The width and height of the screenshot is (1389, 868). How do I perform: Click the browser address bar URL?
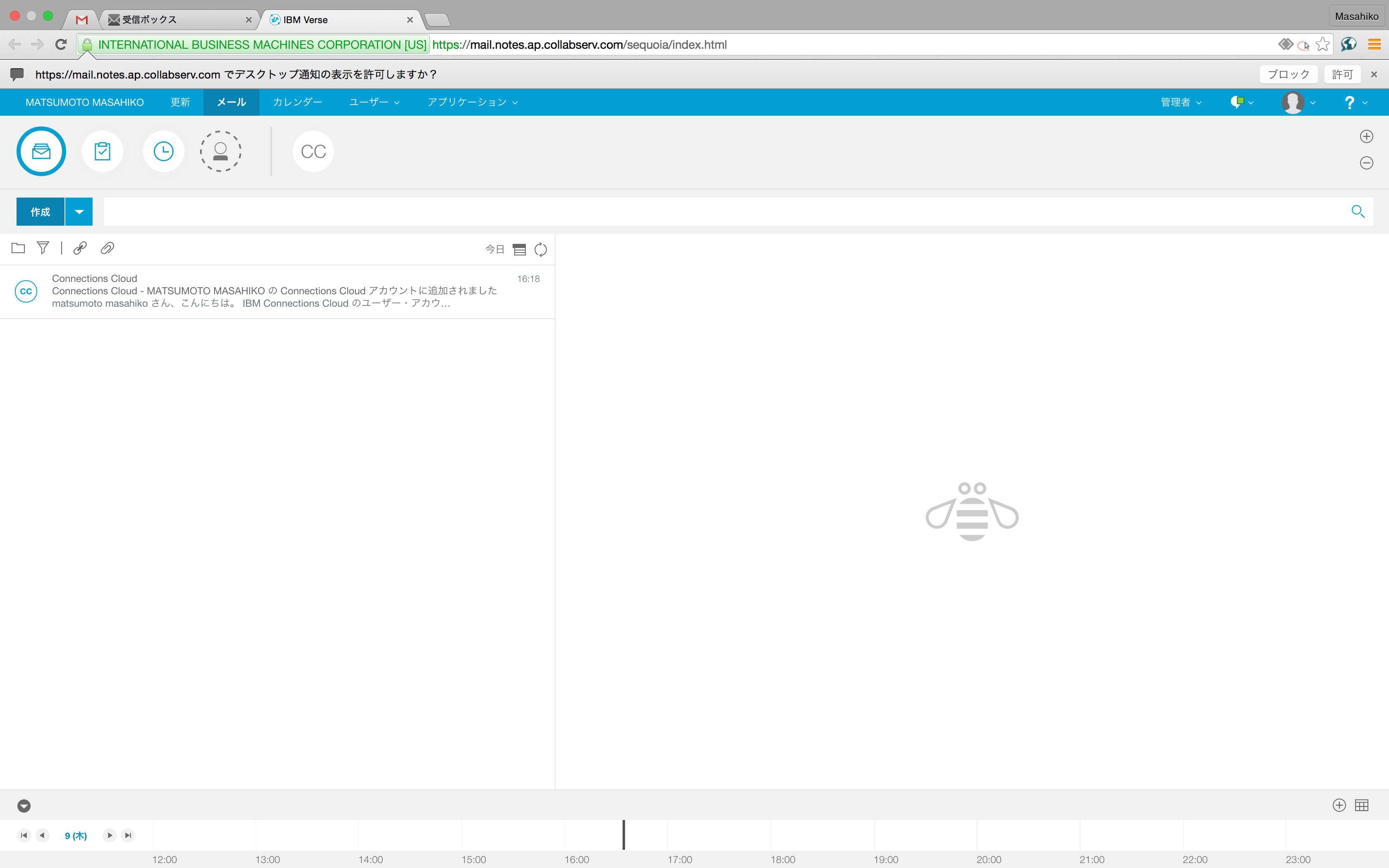coord(579,44)
